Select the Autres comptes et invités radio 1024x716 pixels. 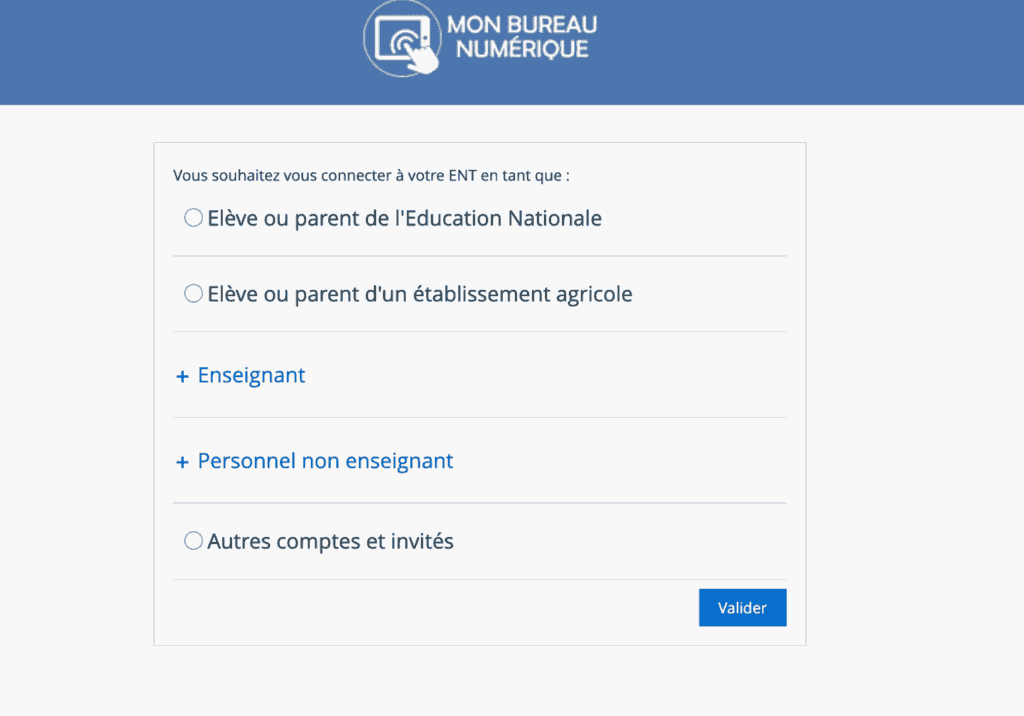coord(194,541)
